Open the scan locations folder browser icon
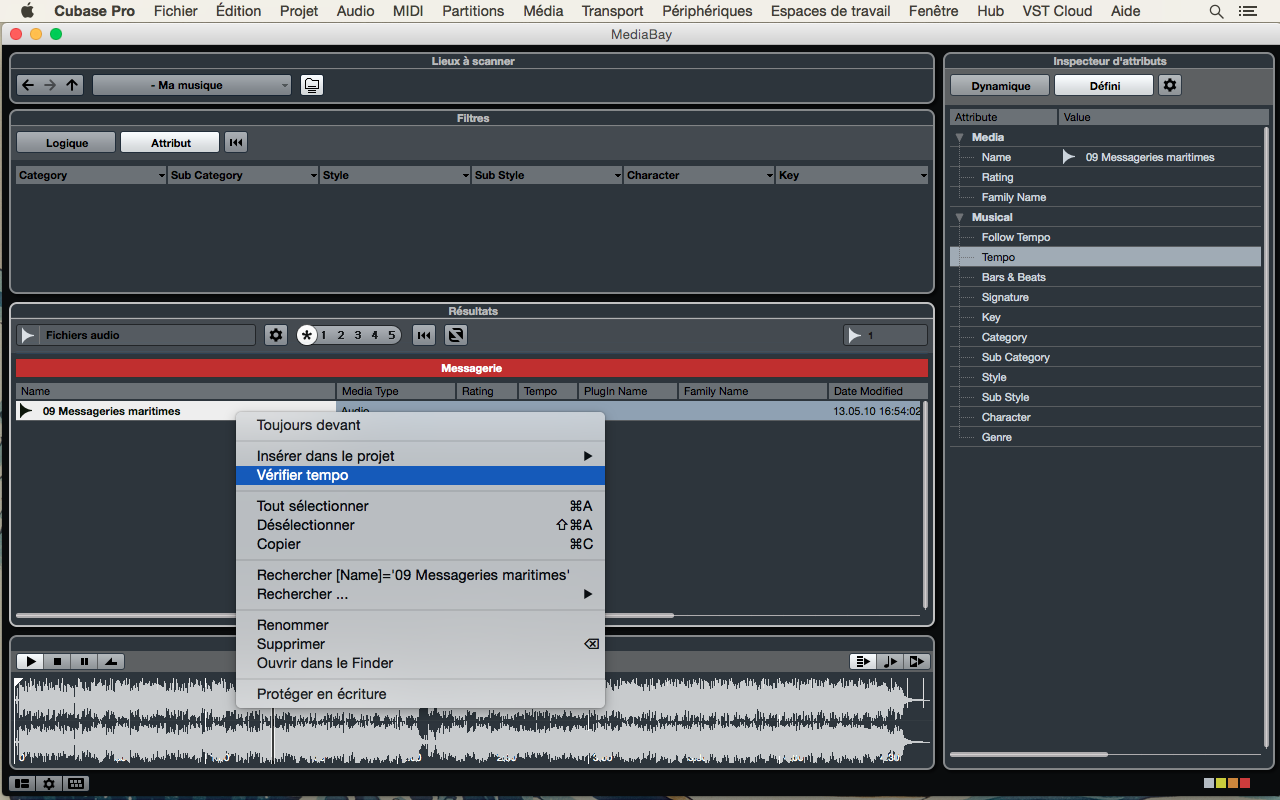 [312, 85]
